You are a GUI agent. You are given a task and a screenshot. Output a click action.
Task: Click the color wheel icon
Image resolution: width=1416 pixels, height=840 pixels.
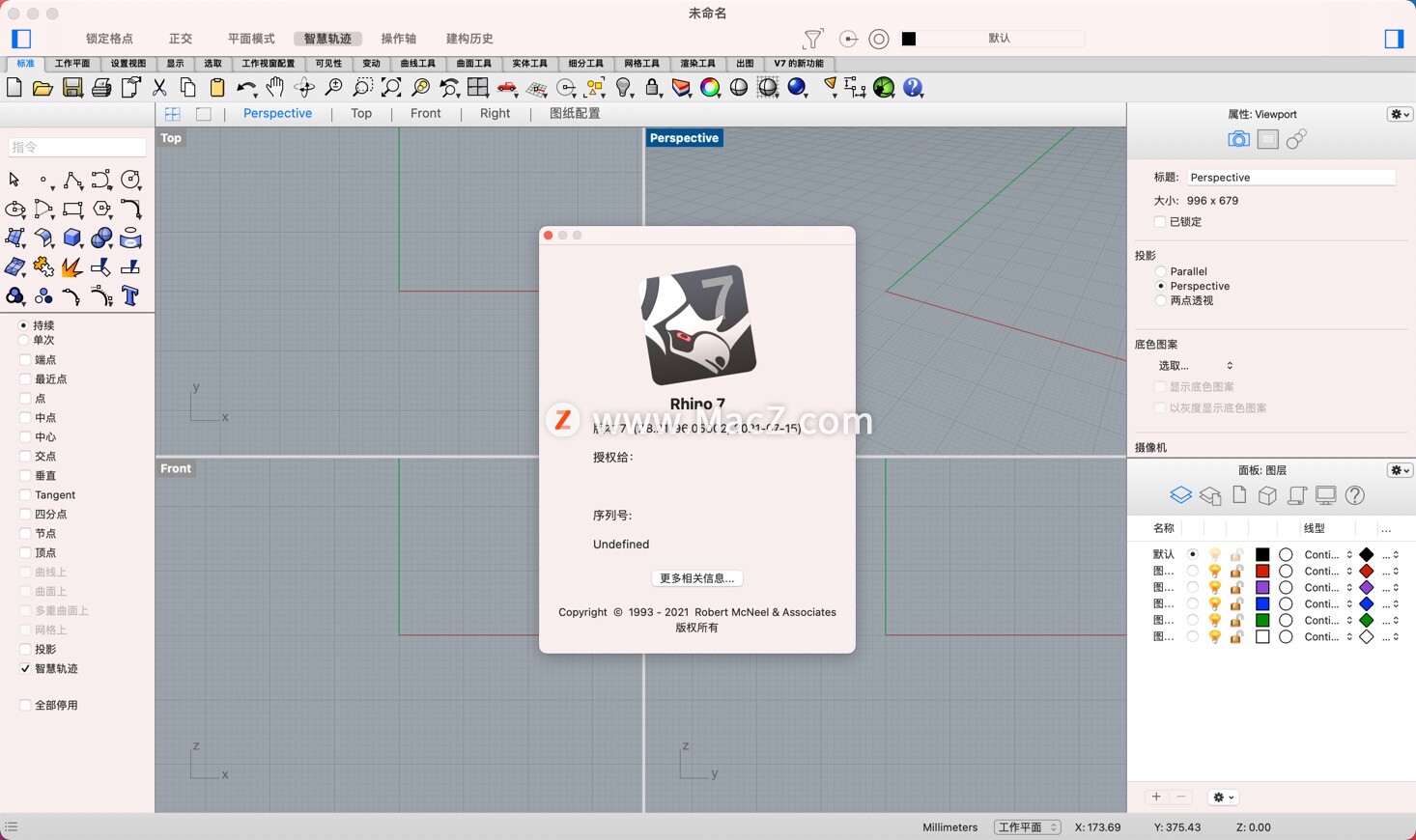710,88
